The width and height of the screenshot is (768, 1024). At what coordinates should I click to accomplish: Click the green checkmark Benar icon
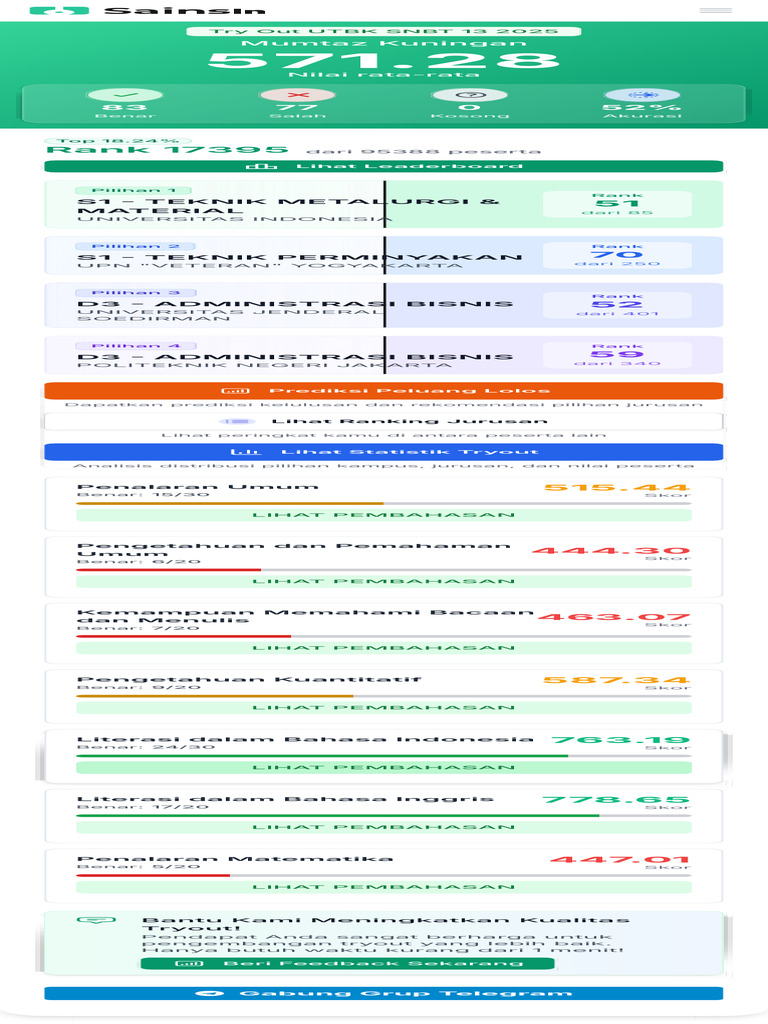click(124, 95)
